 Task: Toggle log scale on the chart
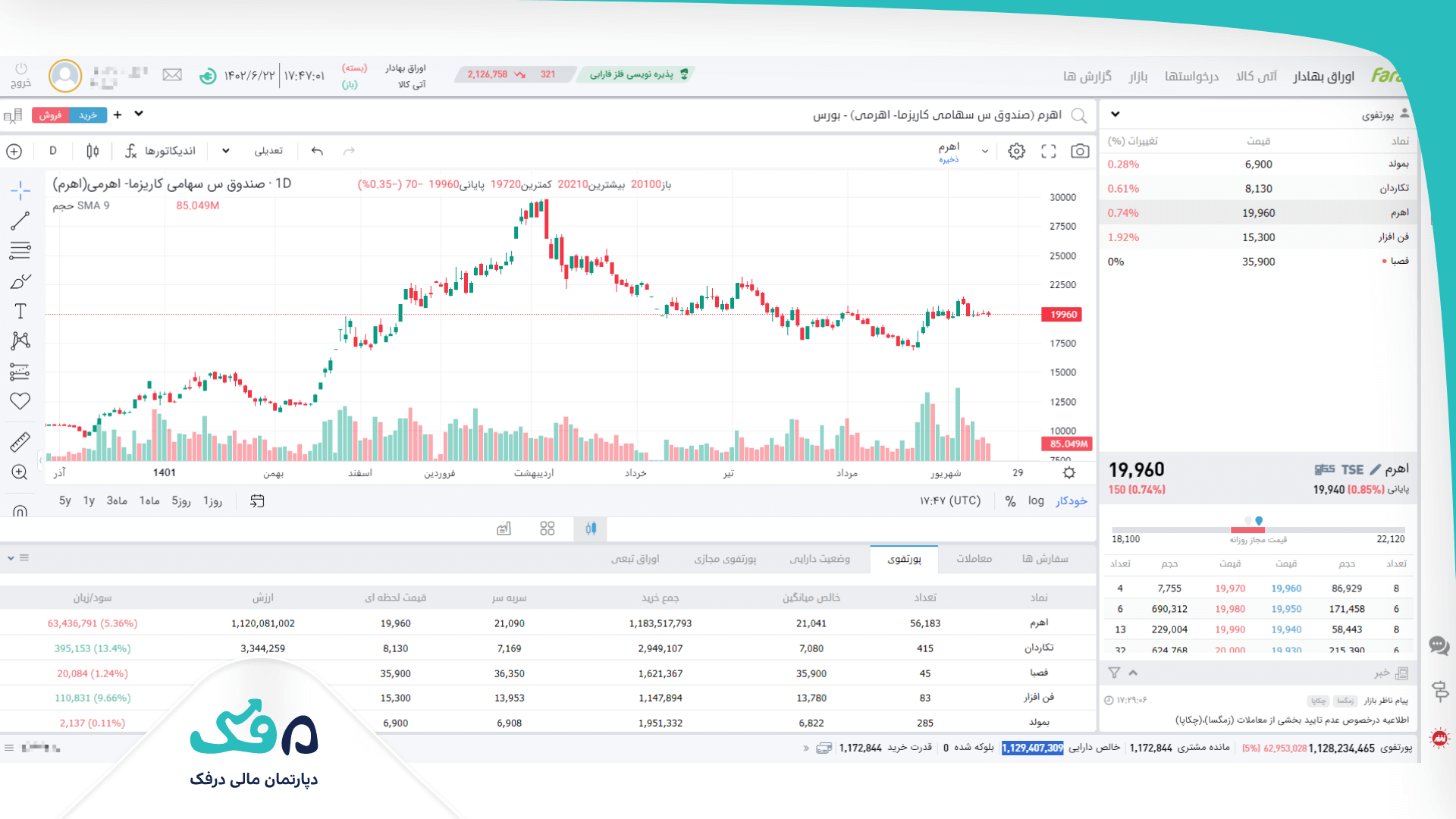pyautogui.click(x=1036, y=500)
